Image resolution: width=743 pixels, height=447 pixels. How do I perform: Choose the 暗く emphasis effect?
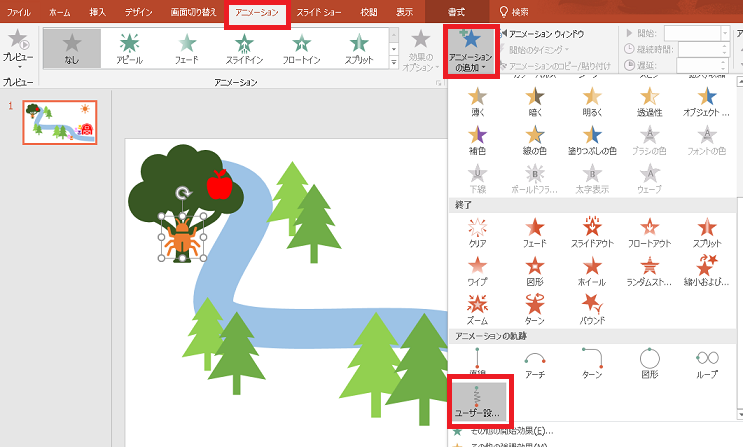tap(535, 102)
